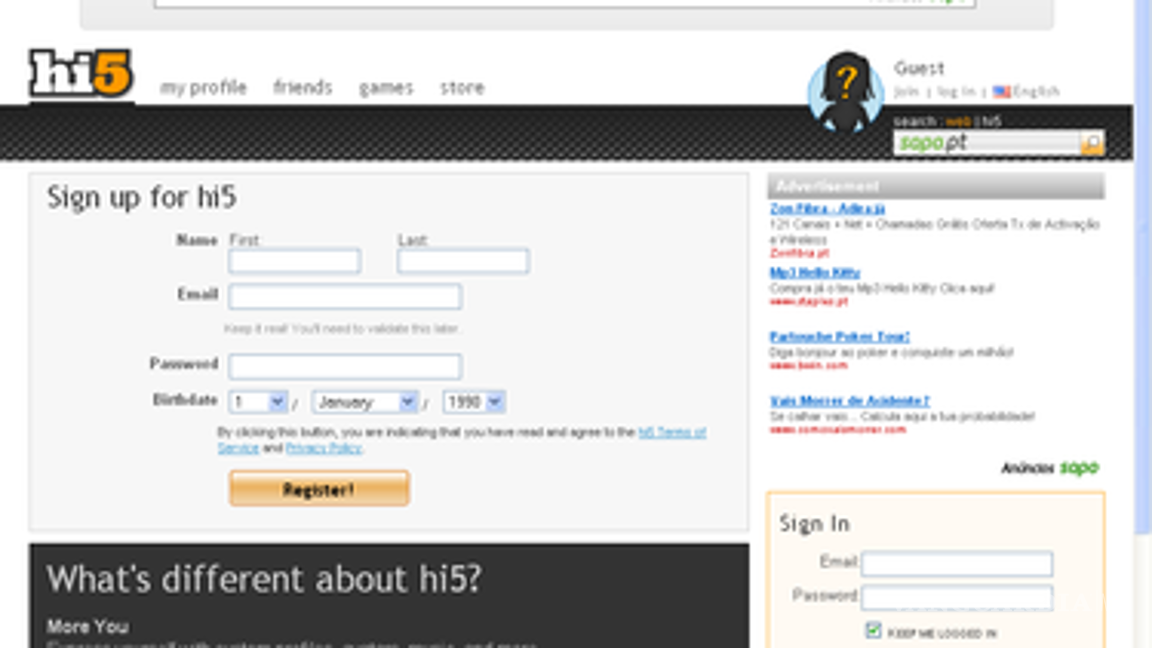This screenshot has width=1152, height=648.
Task: Go to my profile tab
Action: coord(203,88)
